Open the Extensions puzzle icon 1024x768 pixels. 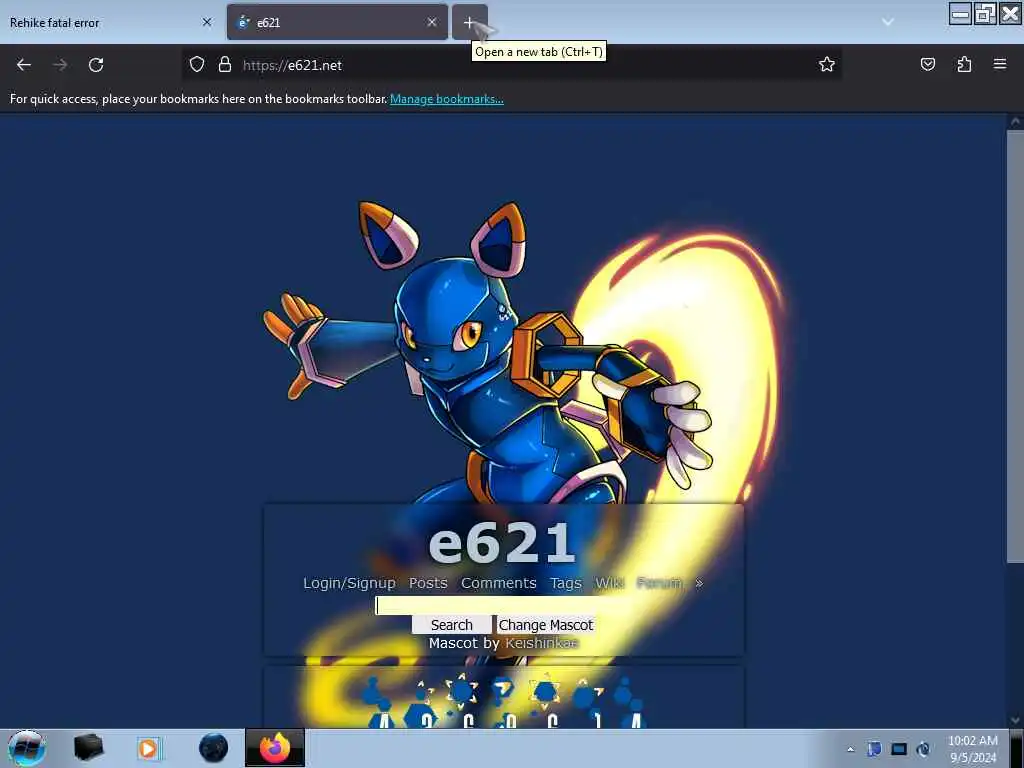[x=964, y=64]
